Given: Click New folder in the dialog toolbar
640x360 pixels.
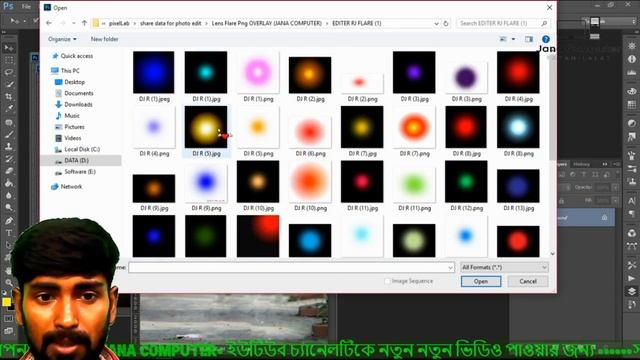Looking at the screenshot, I should tap(104, 39).
